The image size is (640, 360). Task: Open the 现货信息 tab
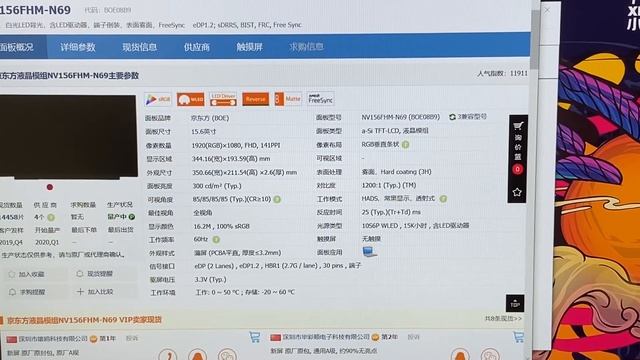[x=140, y=47]
